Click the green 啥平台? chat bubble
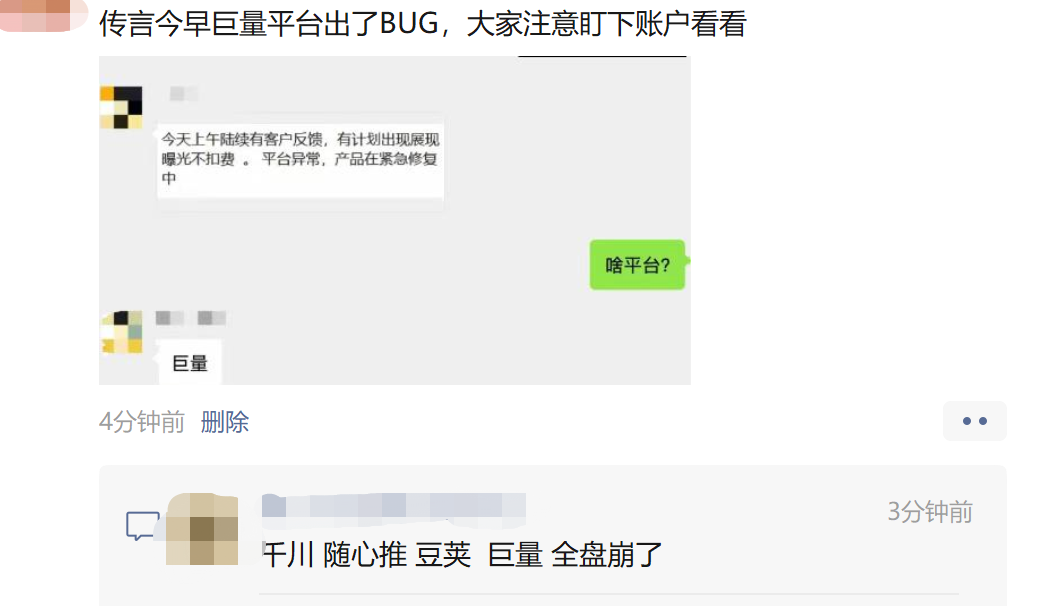 pos(638,265)
